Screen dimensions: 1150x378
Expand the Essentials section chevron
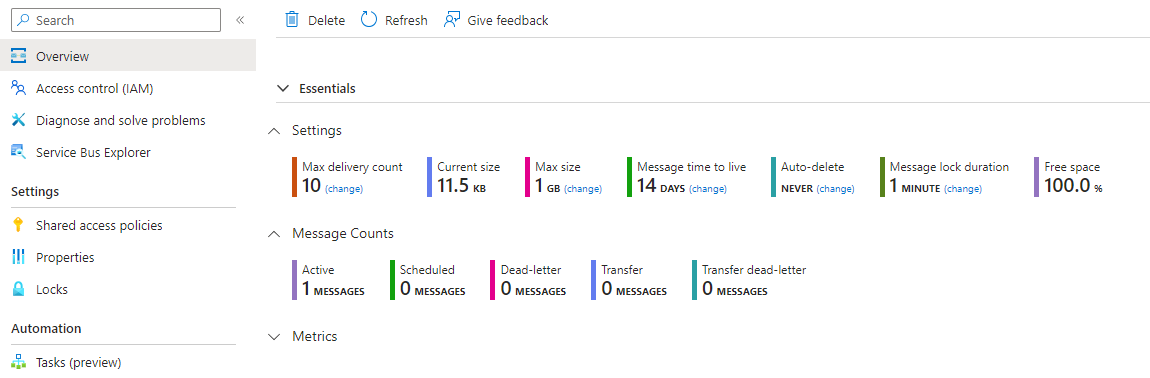click(283, 89)
